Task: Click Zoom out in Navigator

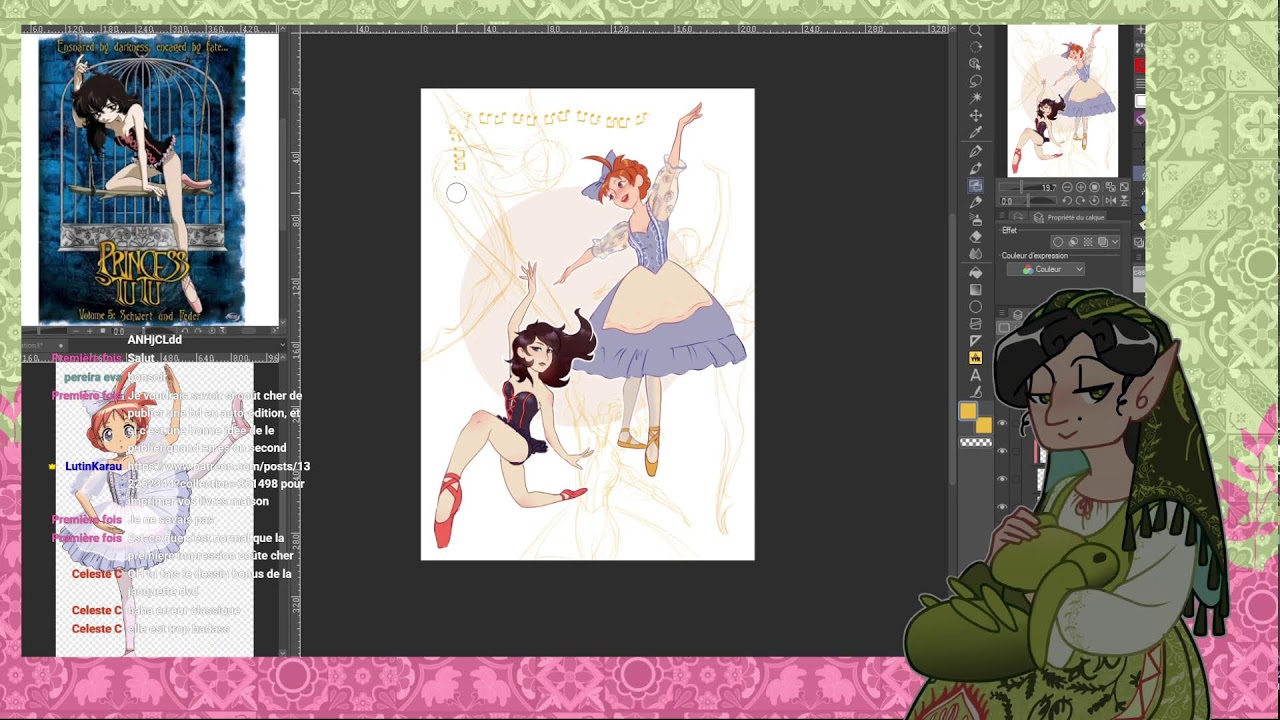Action: (x=1067, y=187)
